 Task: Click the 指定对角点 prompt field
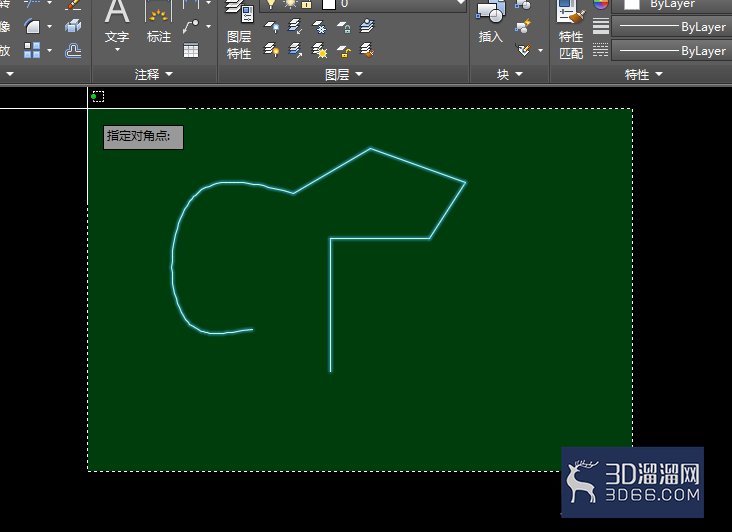click(143, 137)
